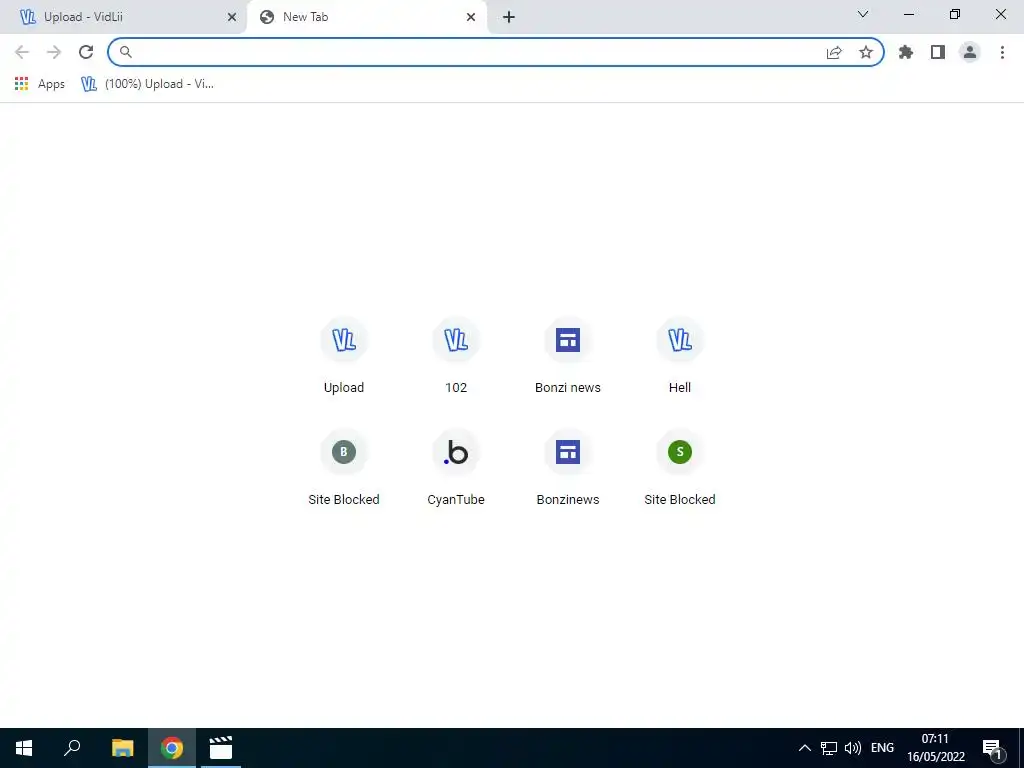Minimize the Chrome window
1024x768 pixels.
click(909, 14)
